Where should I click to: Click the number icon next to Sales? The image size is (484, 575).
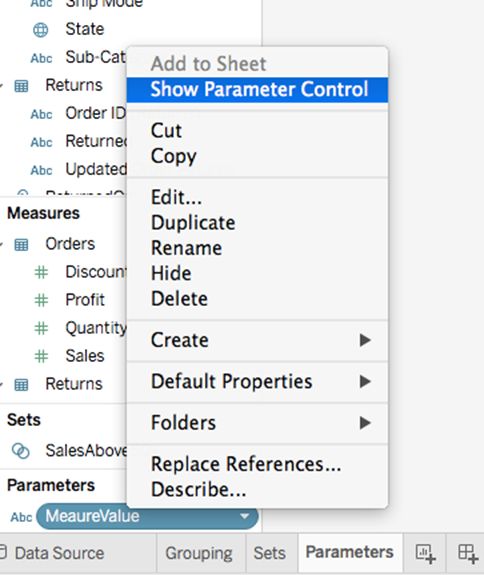41,356
